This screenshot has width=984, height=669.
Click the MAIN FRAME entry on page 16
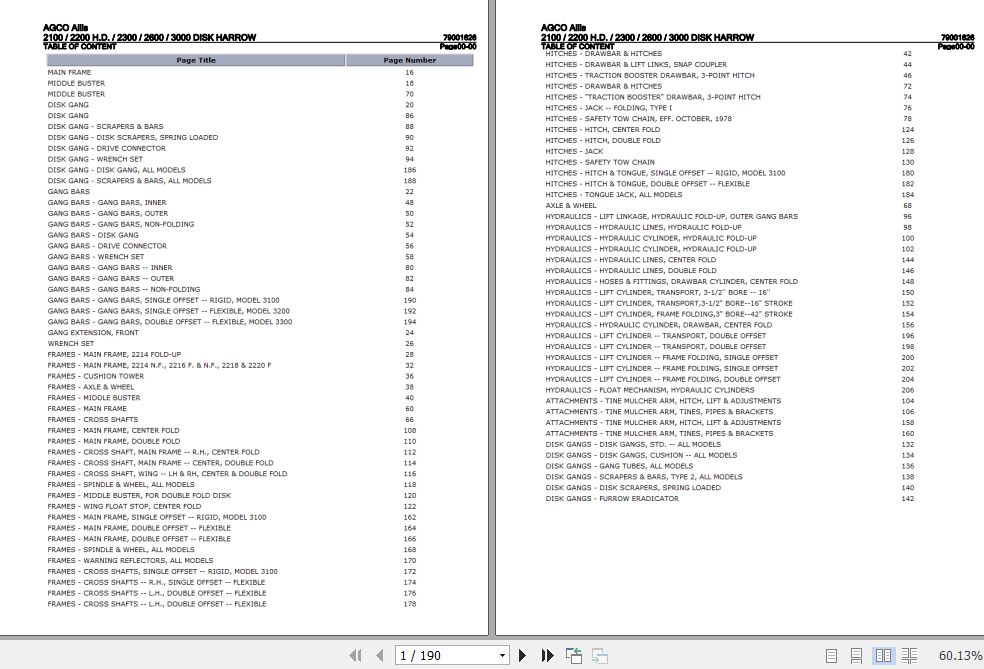[x=69, y=73]
